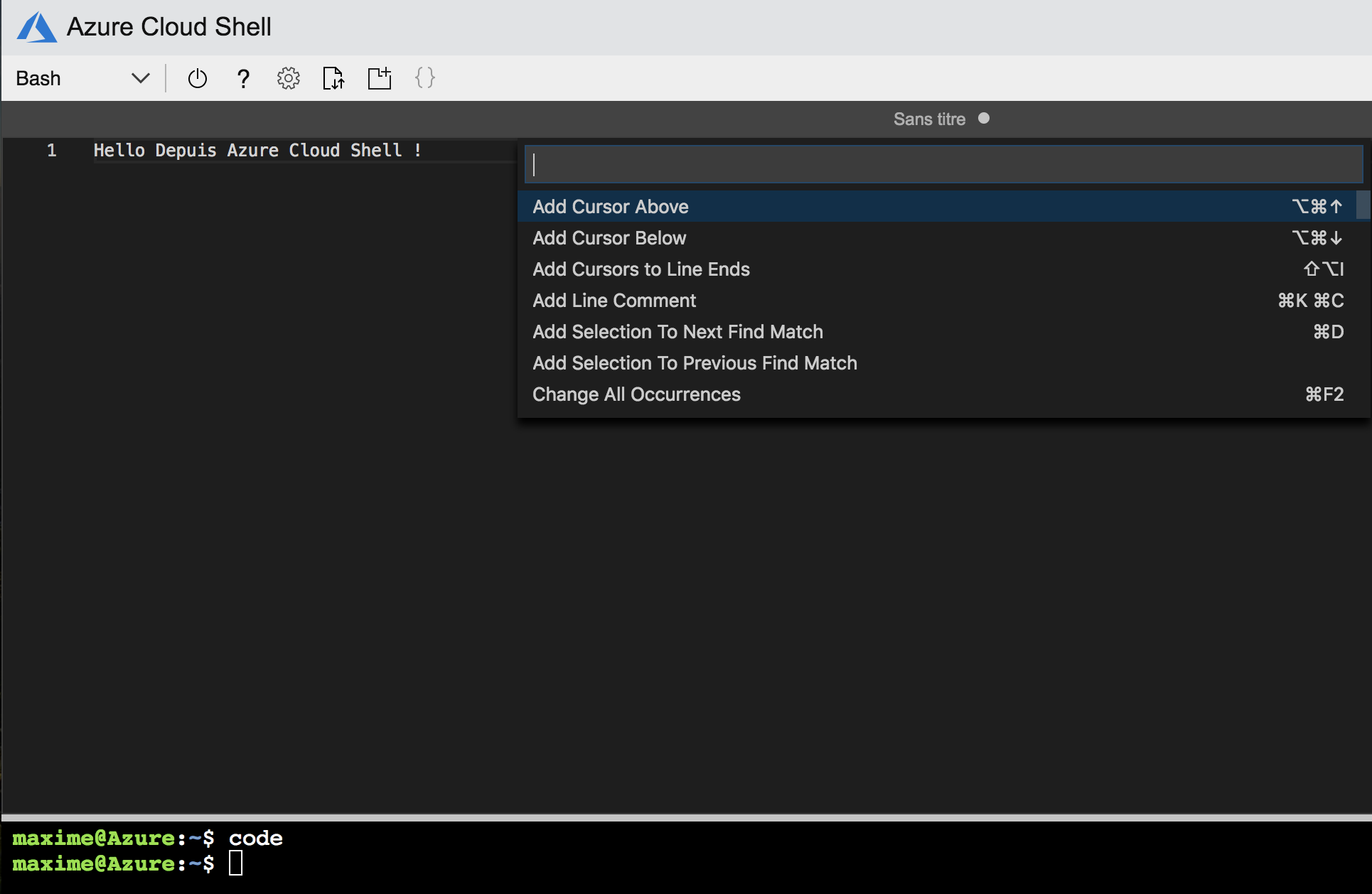Open a new session with the new session icon
The width and height of the screenshot is (1372, 894).
tap(379, 78)
